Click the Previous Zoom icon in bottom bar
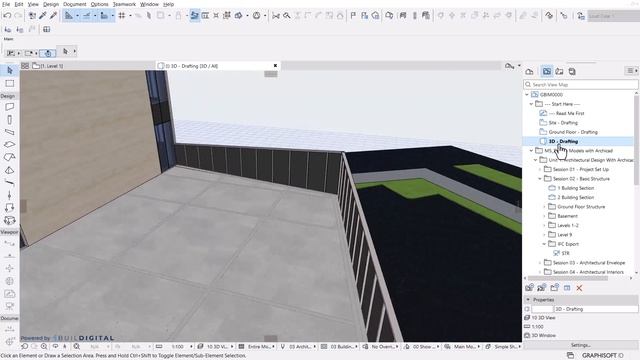Screen dimensions: 640x360 25,347
